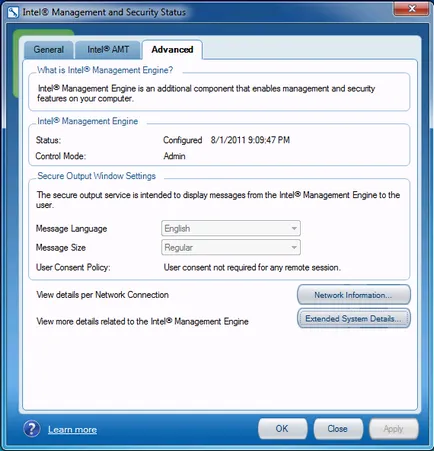Open the Intel AMT tab

108,50
